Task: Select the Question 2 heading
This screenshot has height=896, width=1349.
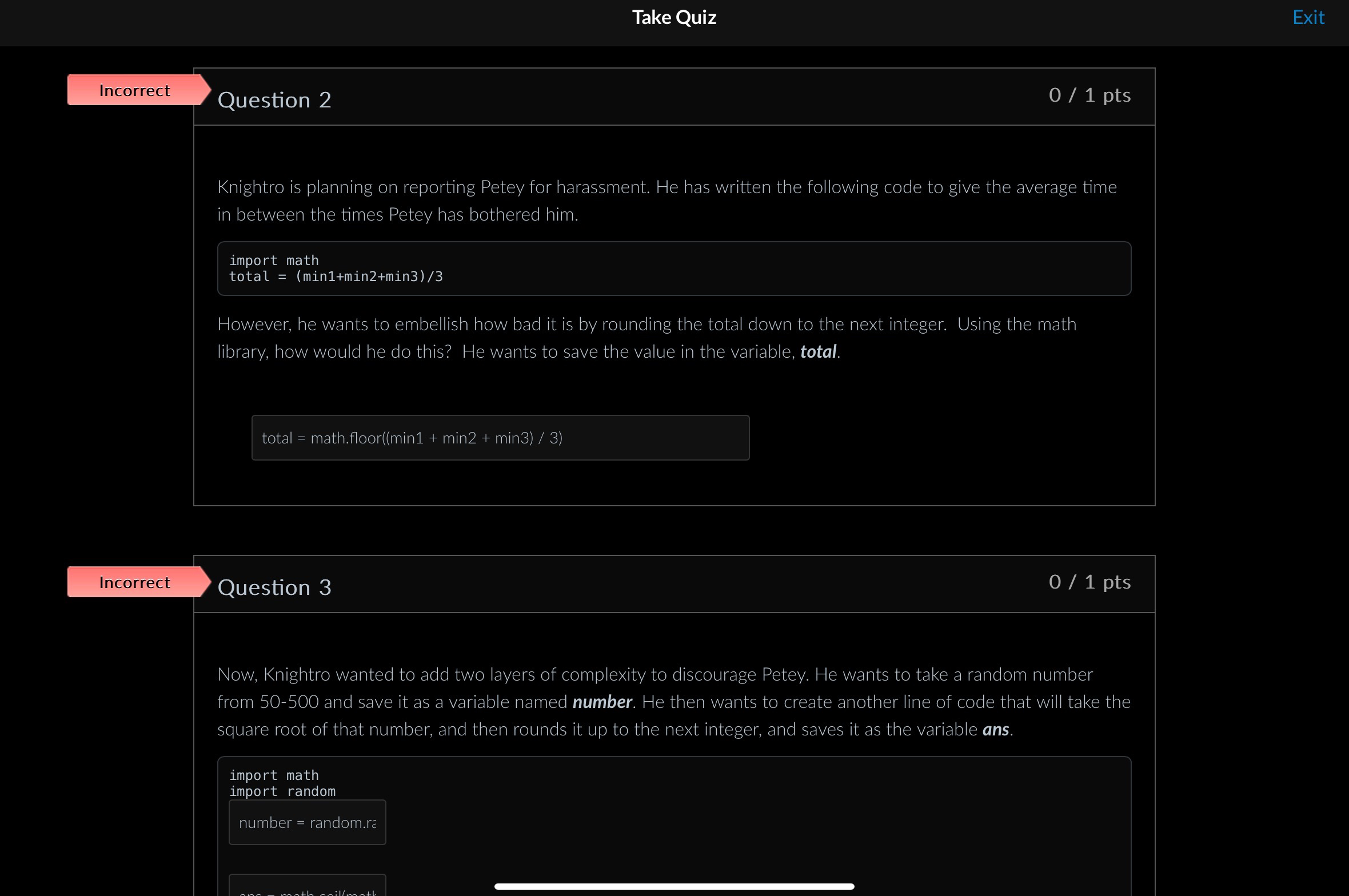Action: (274, 100)
